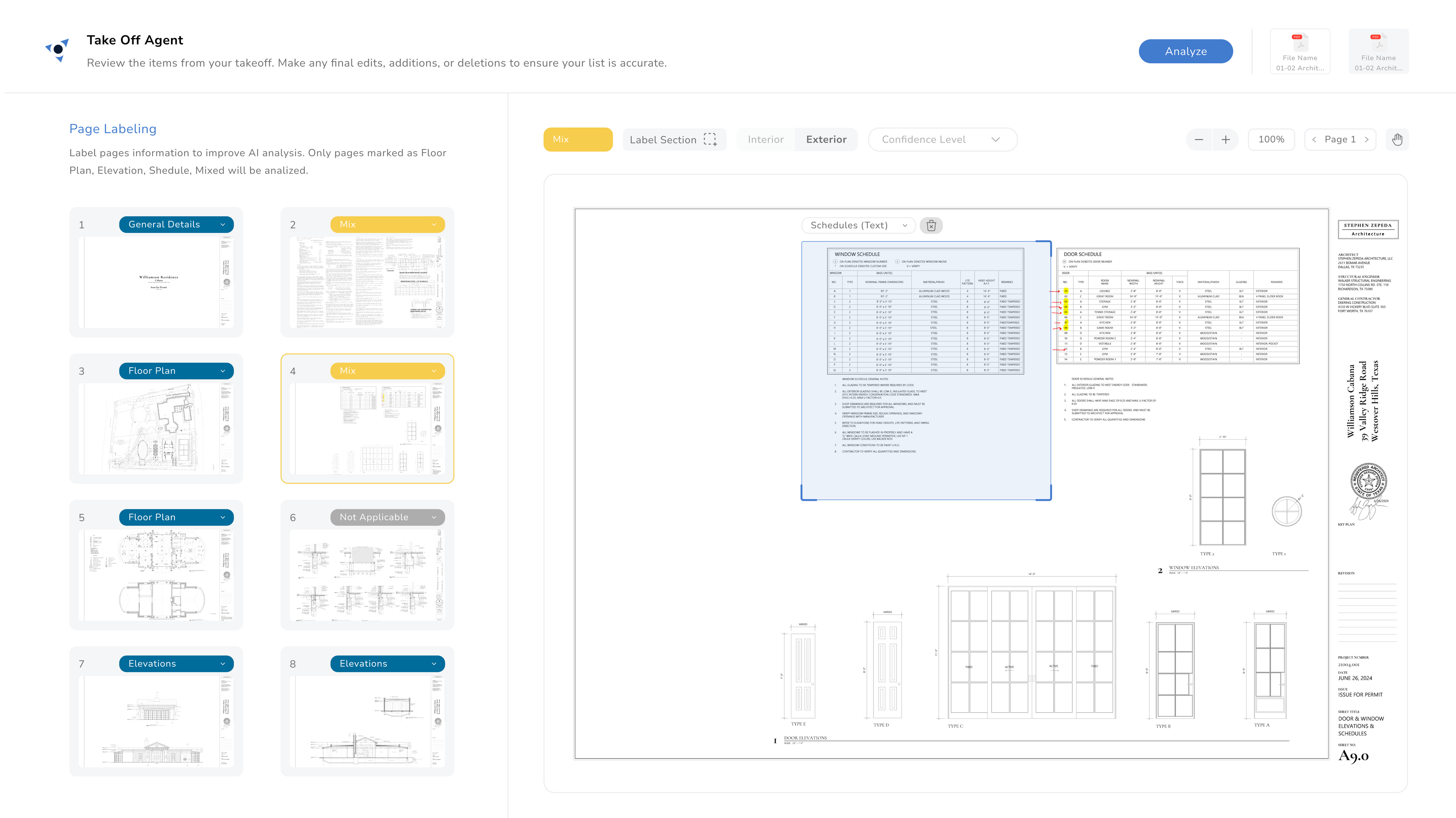1456x818 pixels.
Task: Click the zoom in plus icon
Action: (x=1225, y=139)
